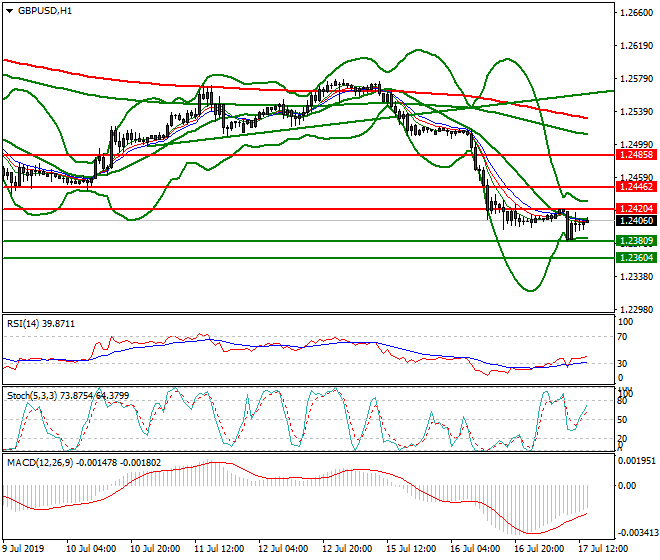Click the 1.22980 price scale value
The height and width of the screenshot is (560, 660).
pyautogui.click(x=637, y=309)
